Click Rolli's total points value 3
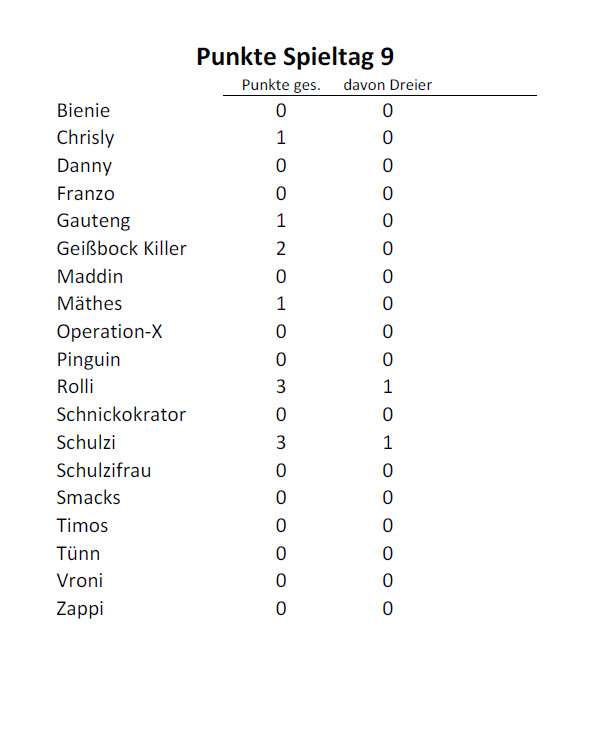Screen dimensions: 615x748 coord(280,387)
